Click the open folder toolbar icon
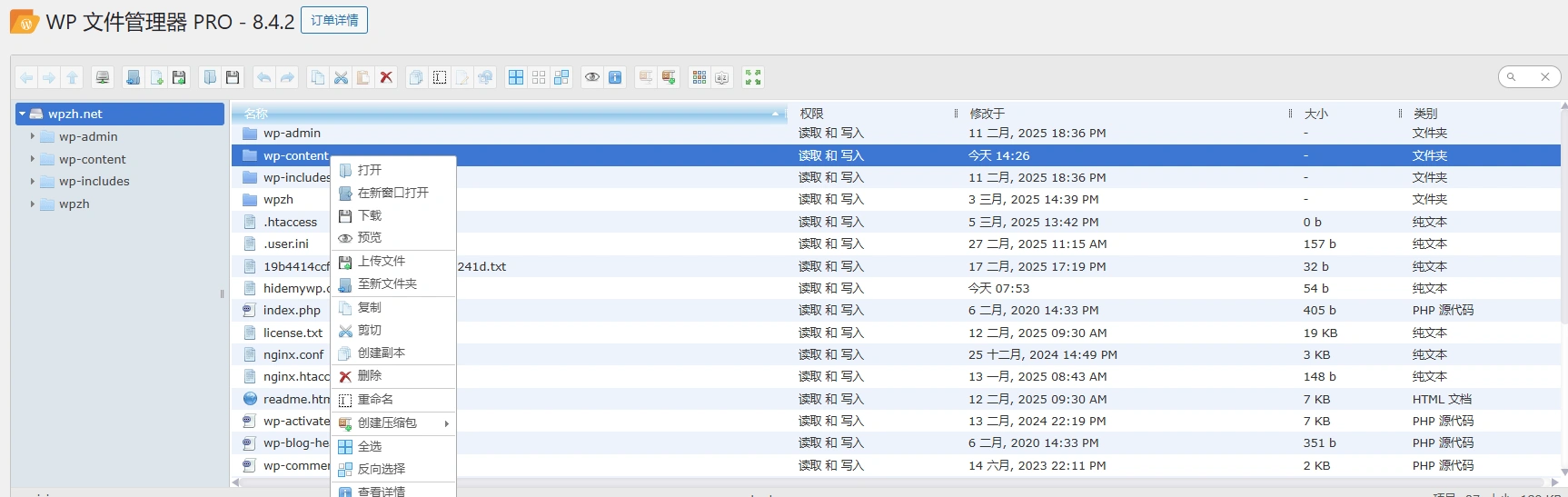This screenshot has height=497, width=1568. pyautogui.click(x=210, y=77)
